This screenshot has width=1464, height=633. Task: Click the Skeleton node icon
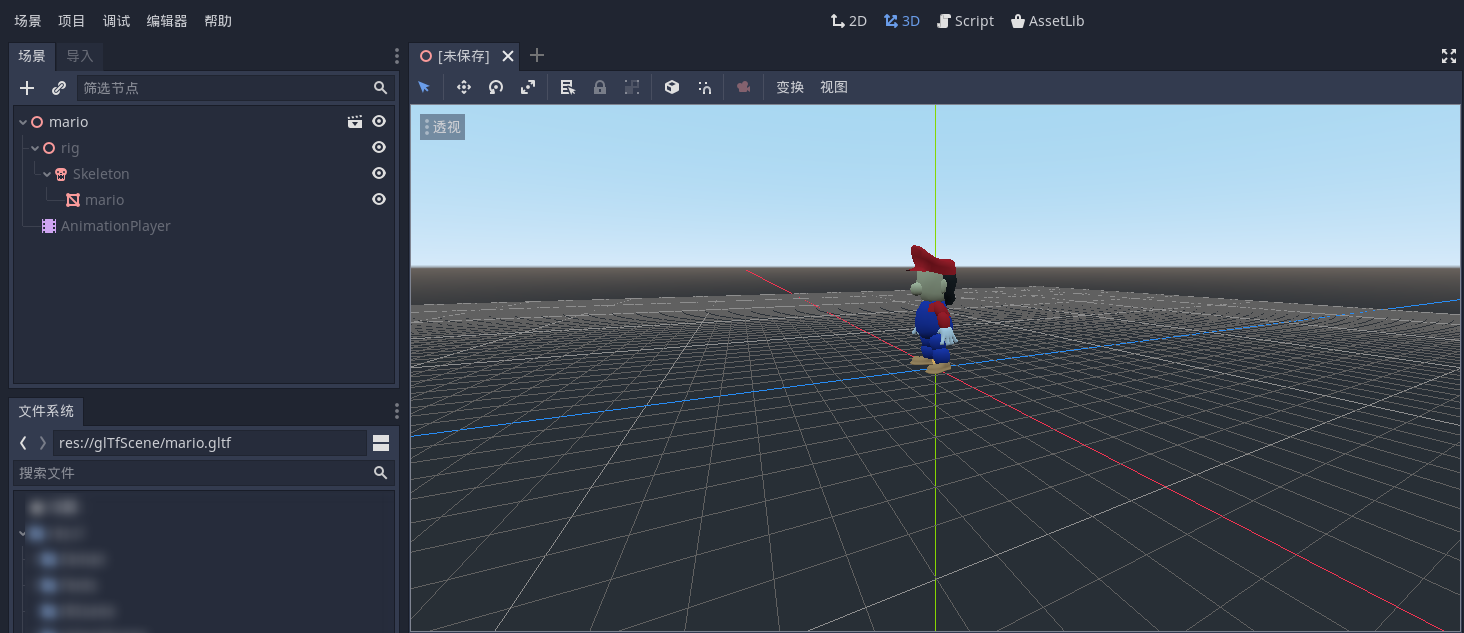(x=61, y=174)
